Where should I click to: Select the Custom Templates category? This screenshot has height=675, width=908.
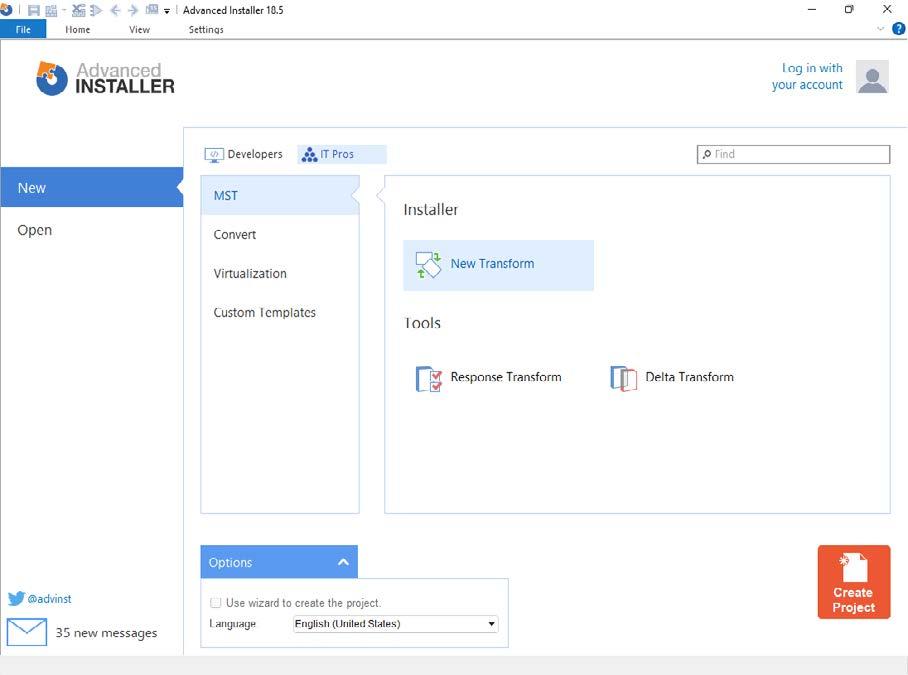pyautogui.click(x=265, y=313)
